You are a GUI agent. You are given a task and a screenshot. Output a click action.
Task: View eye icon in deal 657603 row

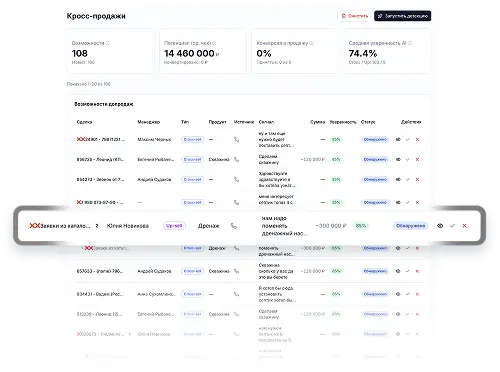(x=398, y=271)
